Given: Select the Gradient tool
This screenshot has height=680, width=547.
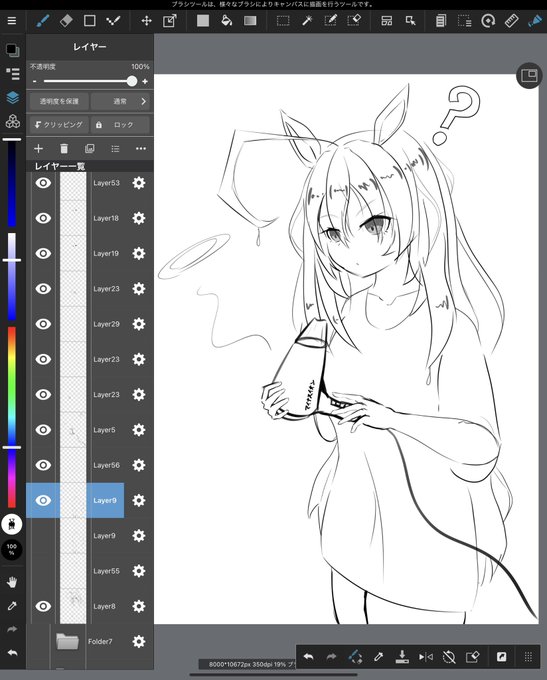Looking at the screenshot, I should point(250,21).
